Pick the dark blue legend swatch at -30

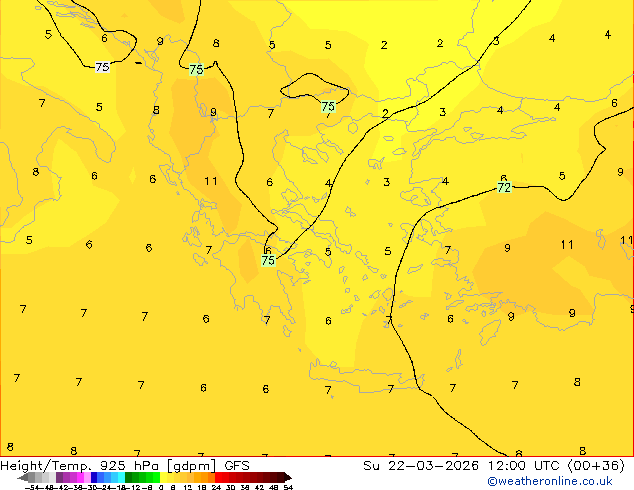pyautogui.click(x=94, y=477)
